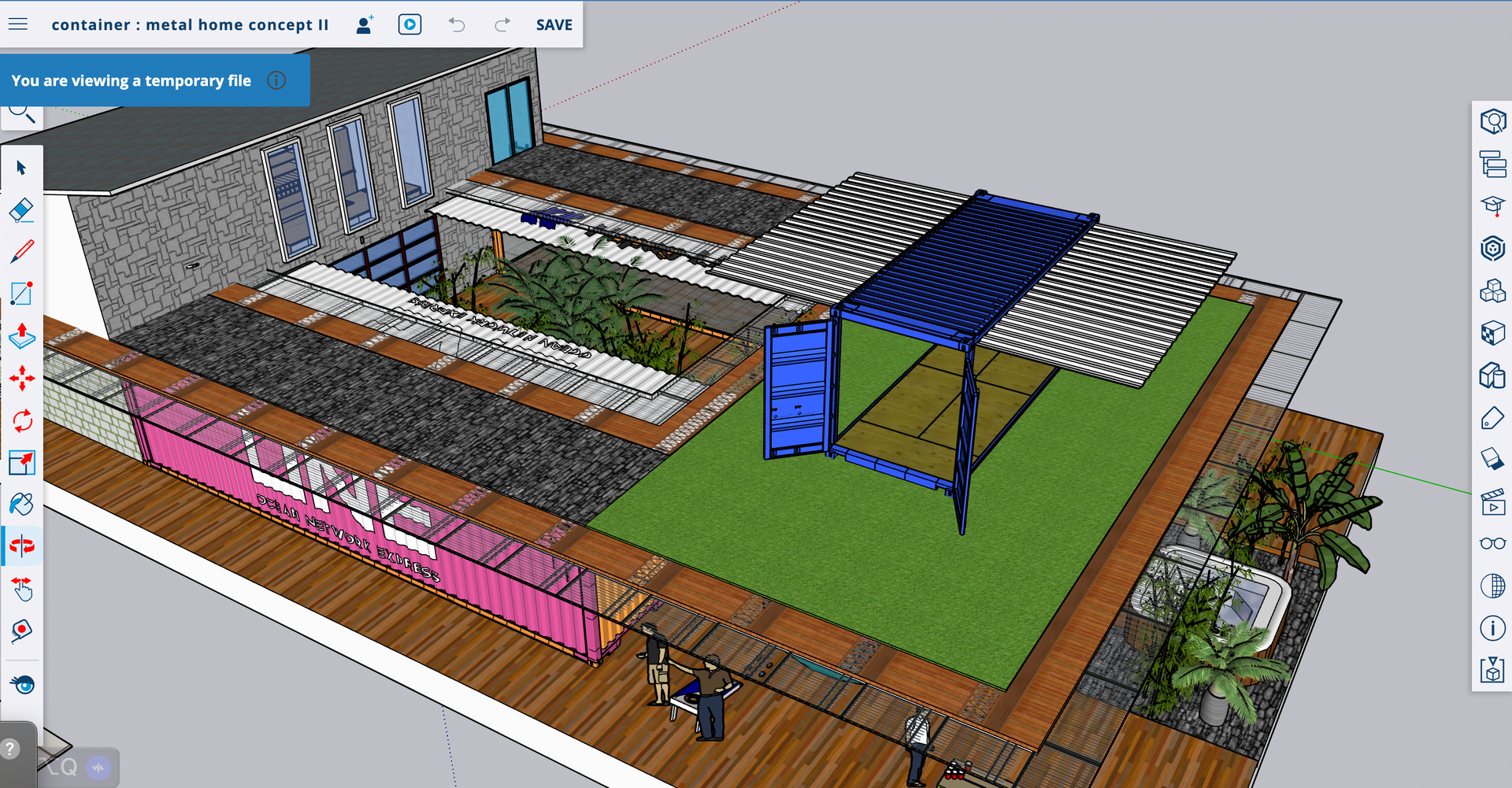Choose the Rotate tool

(21, 420)
